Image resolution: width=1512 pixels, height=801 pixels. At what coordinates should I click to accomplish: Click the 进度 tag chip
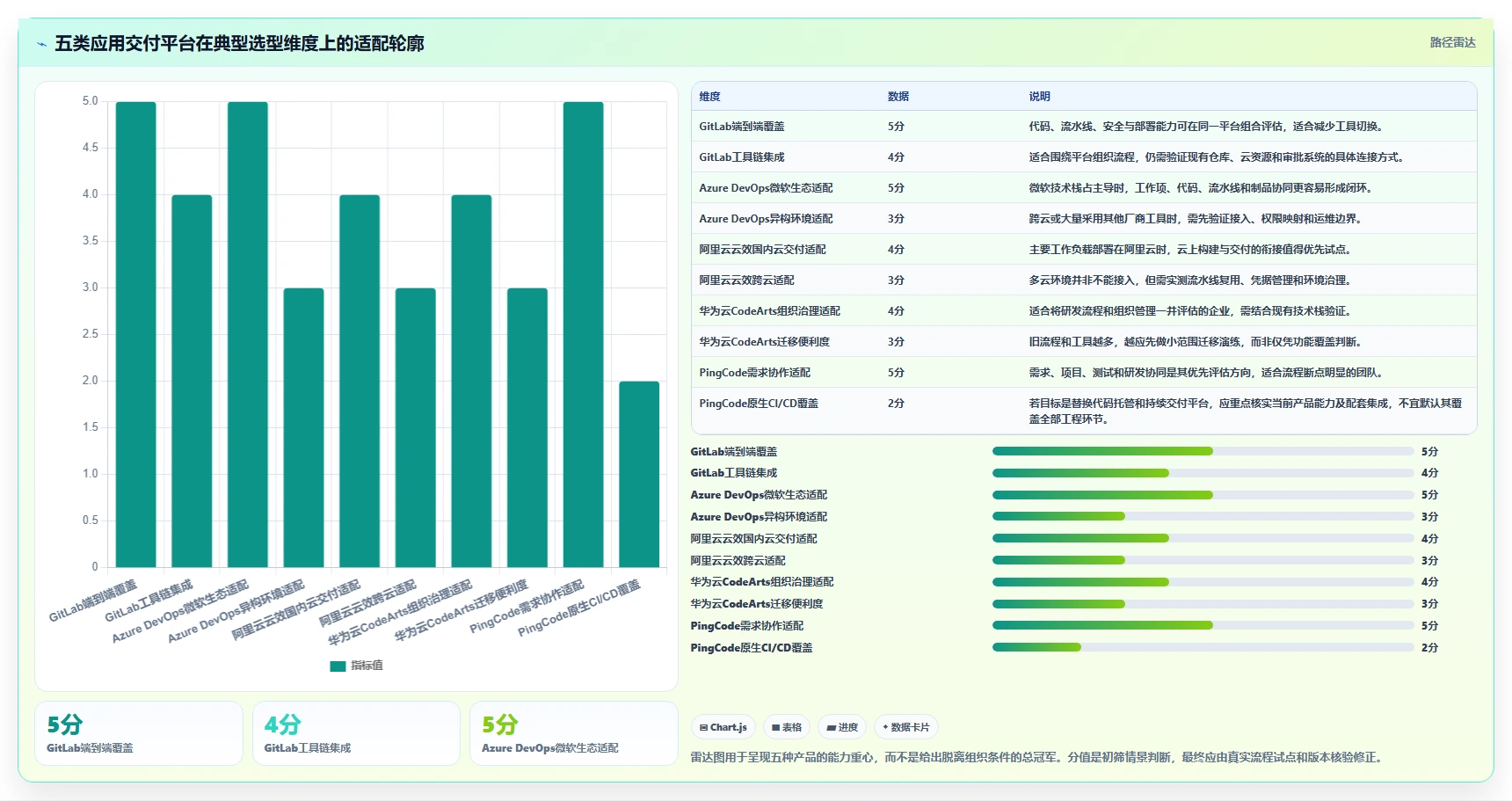pyautogui.click(x=842, y=727)
